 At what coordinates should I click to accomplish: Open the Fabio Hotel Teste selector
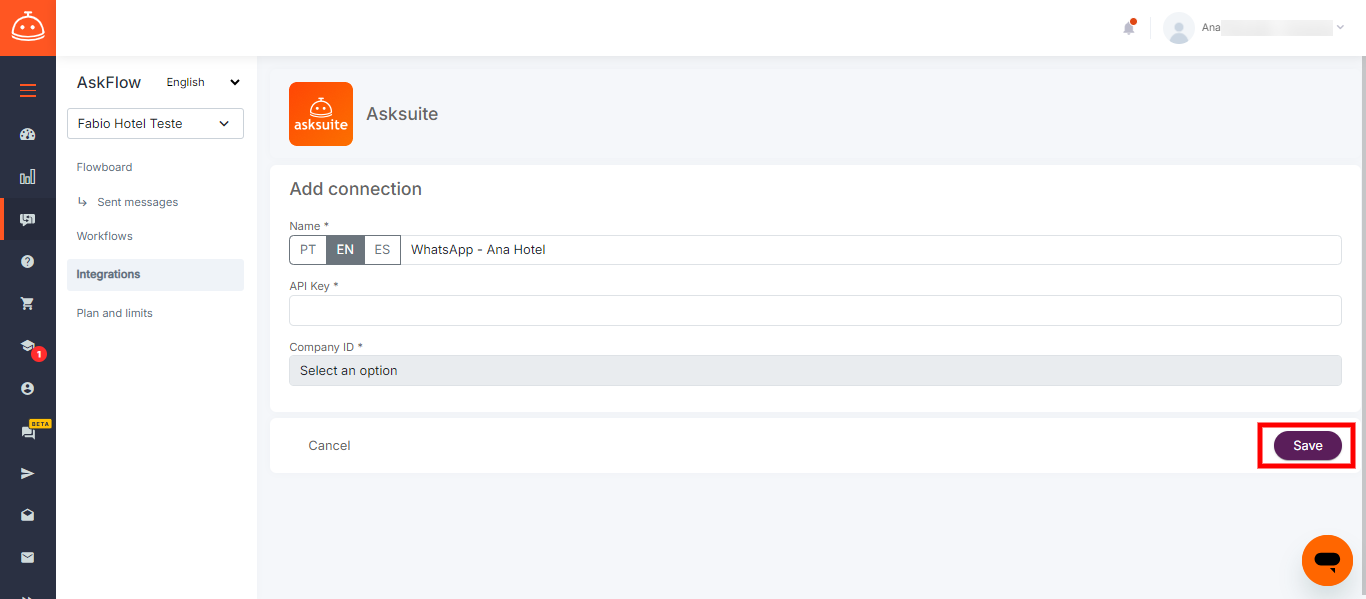[155, 123]
